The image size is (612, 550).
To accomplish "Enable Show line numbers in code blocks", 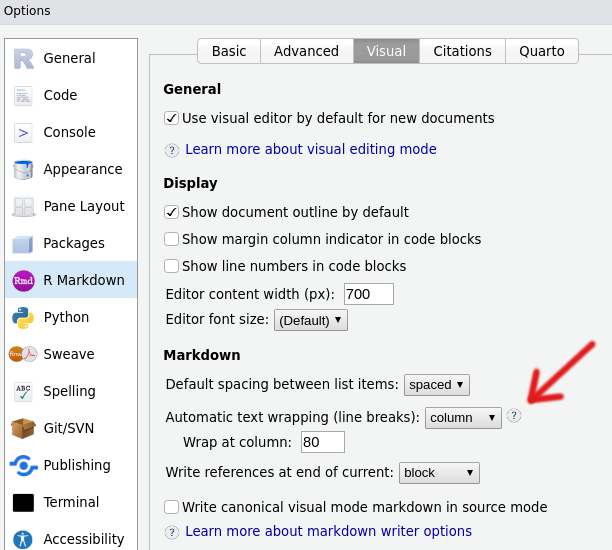I will (171, 266).
